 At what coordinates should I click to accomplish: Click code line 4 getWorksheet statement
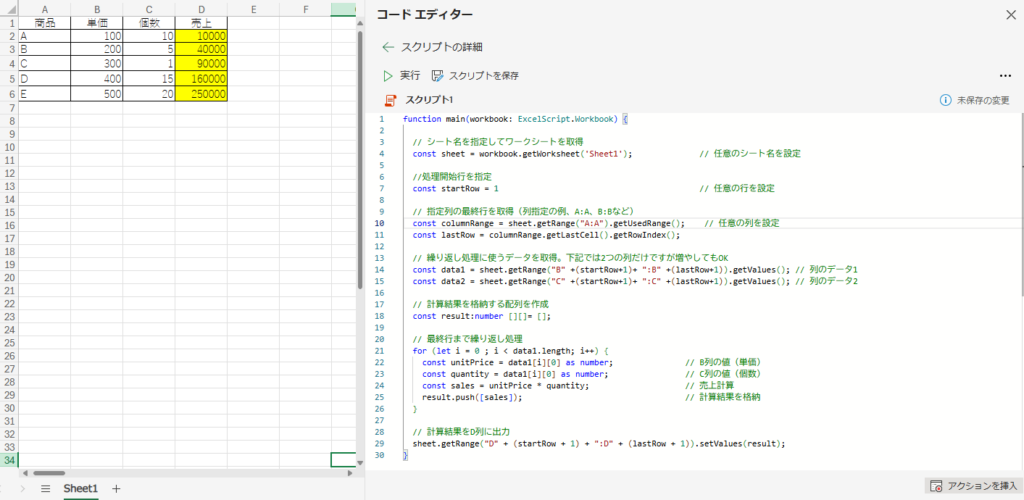[522, 154]
